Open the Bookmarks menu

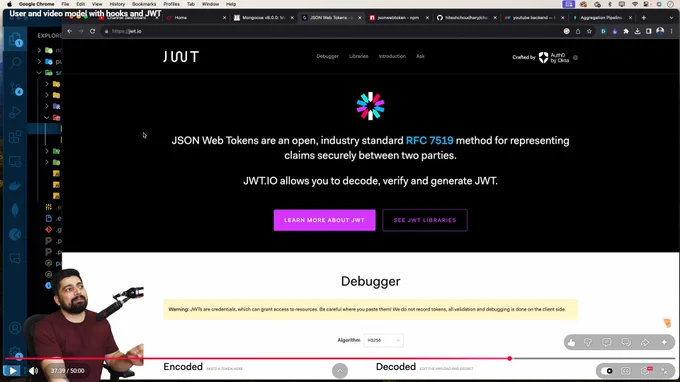tap(144, 4)
